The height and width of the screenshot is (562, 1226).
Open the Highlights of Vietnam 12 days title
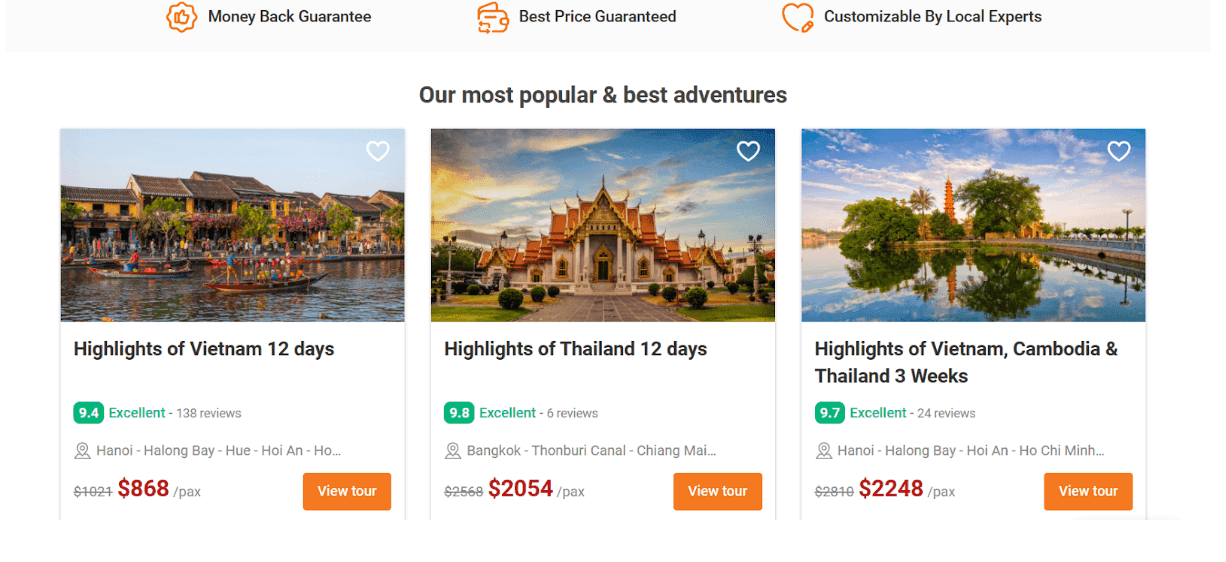[x=204, y=349]
